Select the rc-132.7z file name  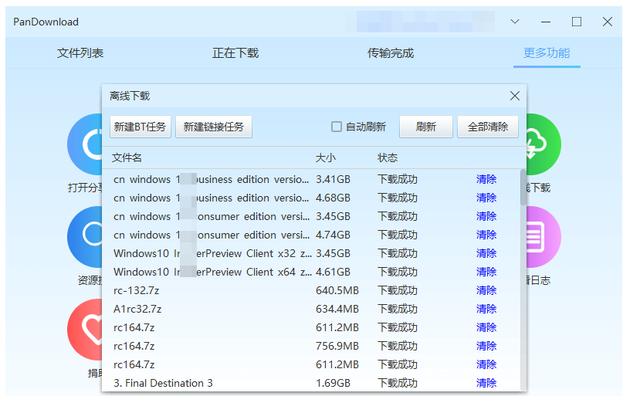136,291
